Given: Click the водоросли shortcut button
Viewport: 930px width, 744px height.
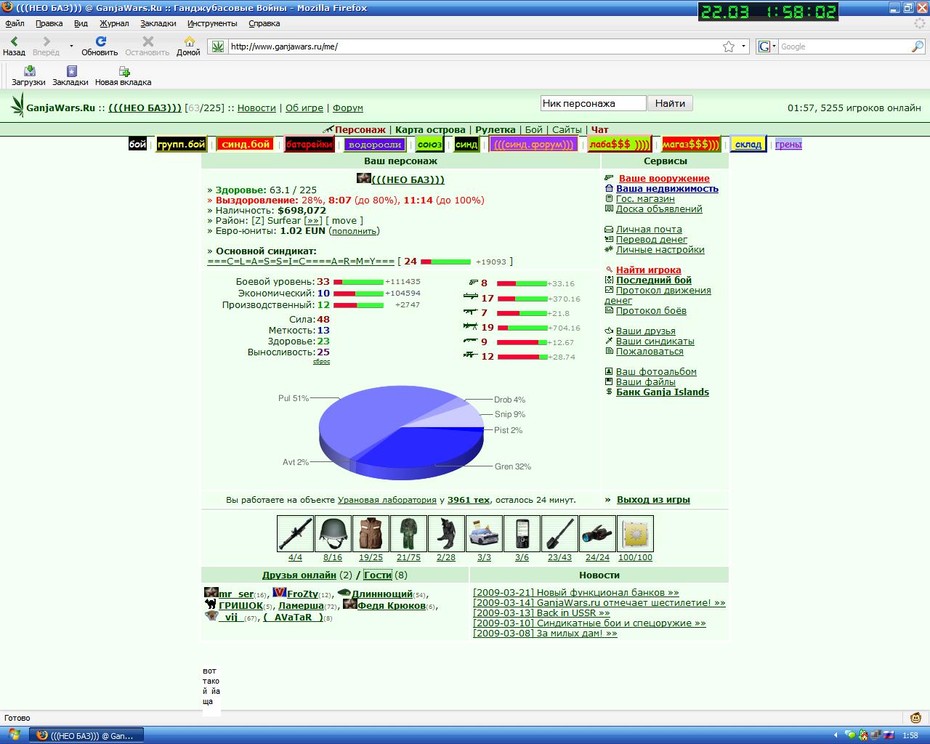Looking at the screenshot, I should click(x=375, y=144).
